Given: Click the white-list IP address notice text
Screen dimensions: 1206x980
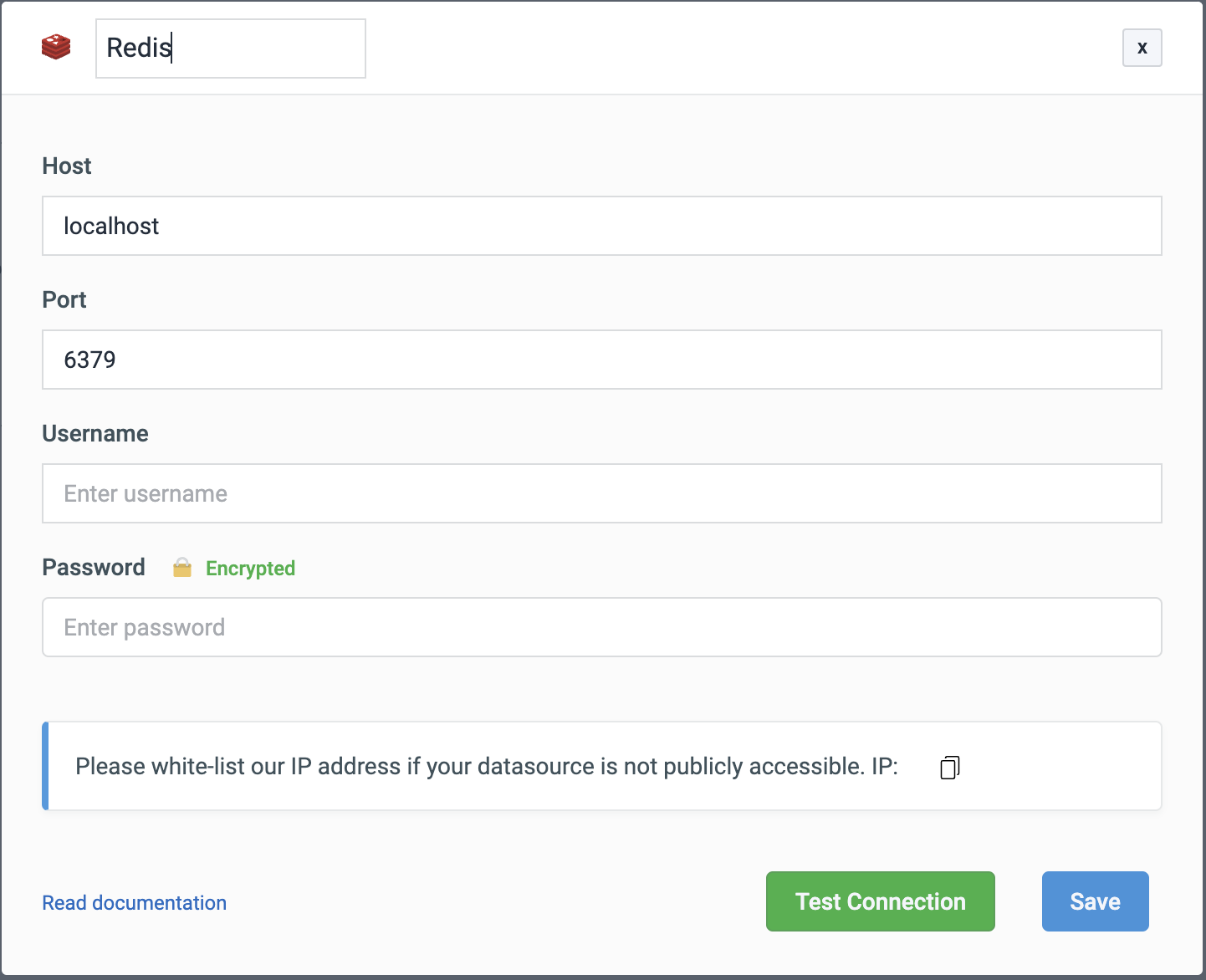Looking at the screenshot, I should click(x=468, y=767).
